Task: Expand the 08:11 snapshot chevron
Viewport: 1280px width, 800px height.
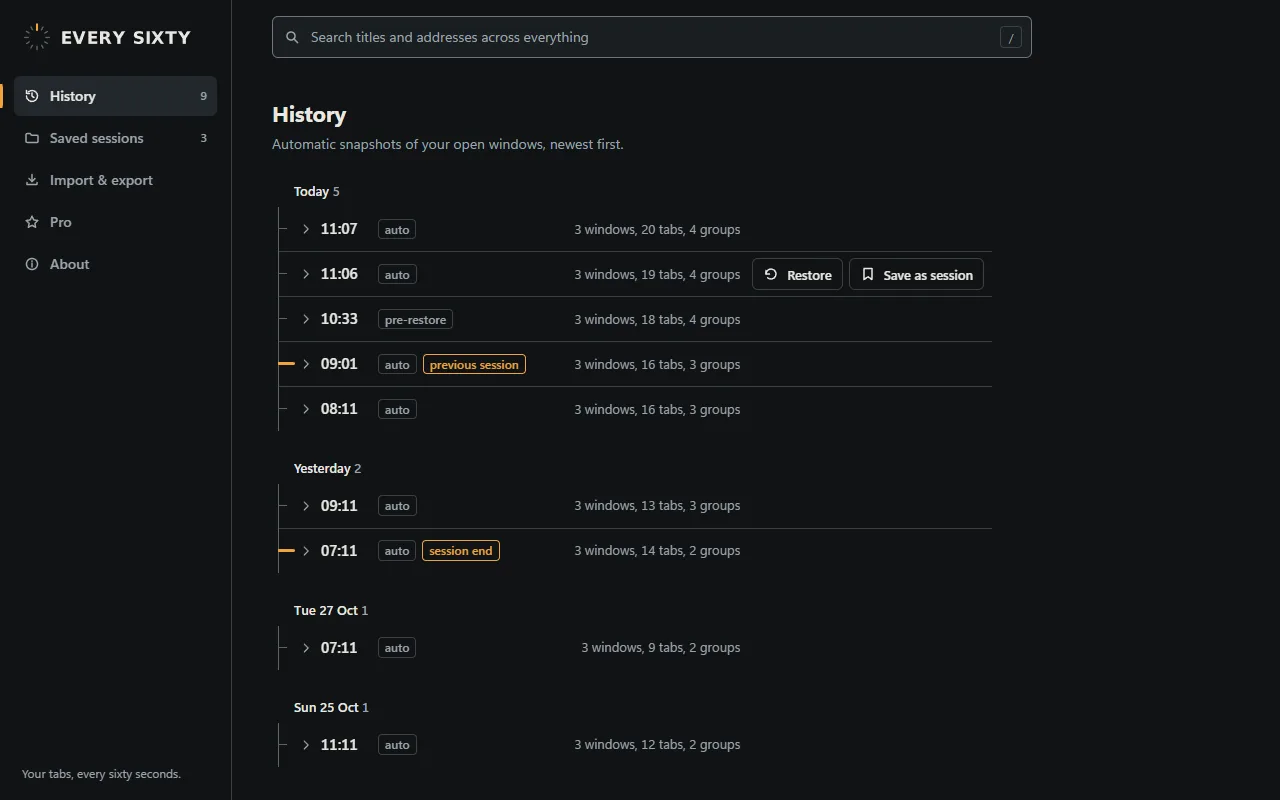Action: tap(306, 409)
